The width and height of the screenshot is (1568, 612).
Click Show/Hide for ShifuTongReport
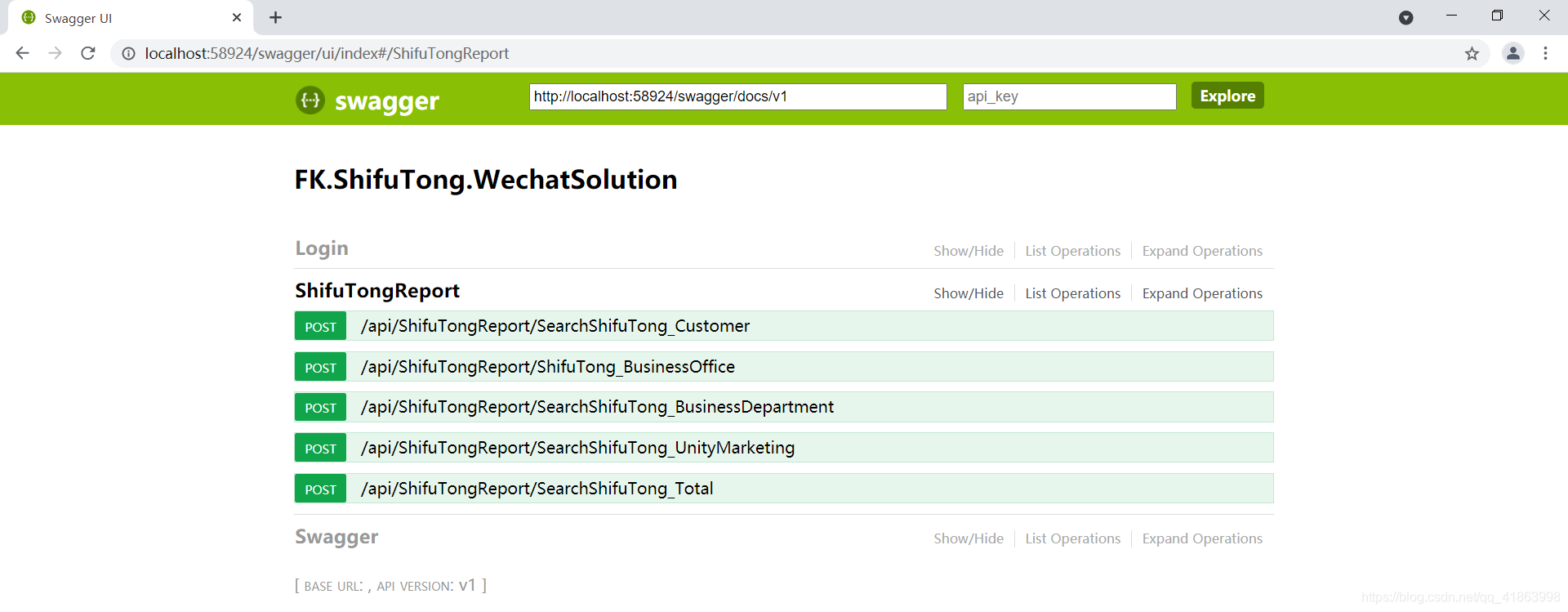pyautogui.click(x=969, y=293)
